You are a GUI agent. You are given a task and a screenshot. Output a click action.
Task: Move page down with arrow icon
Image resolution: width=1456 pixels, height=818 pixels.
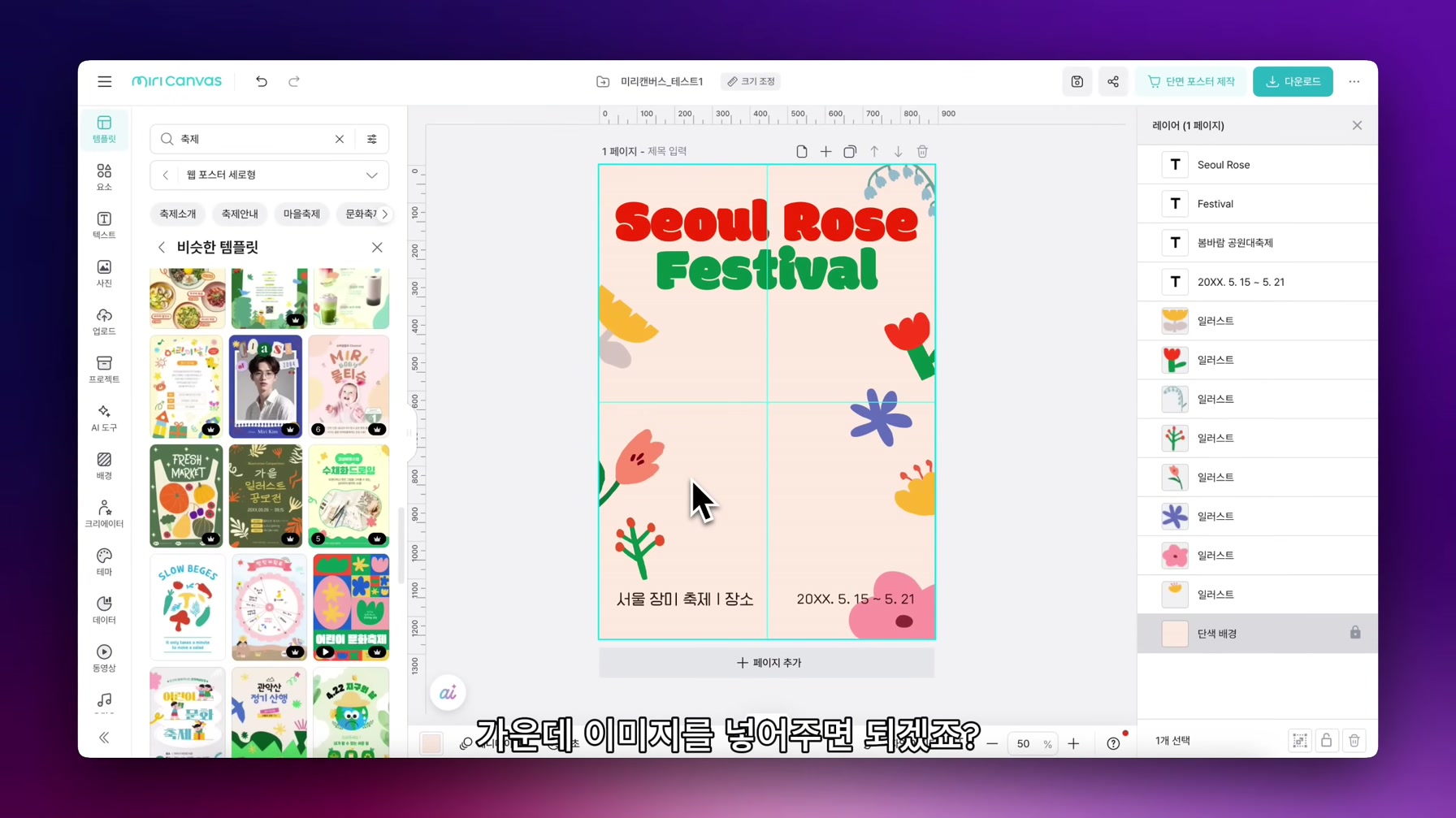pos(898,151)
